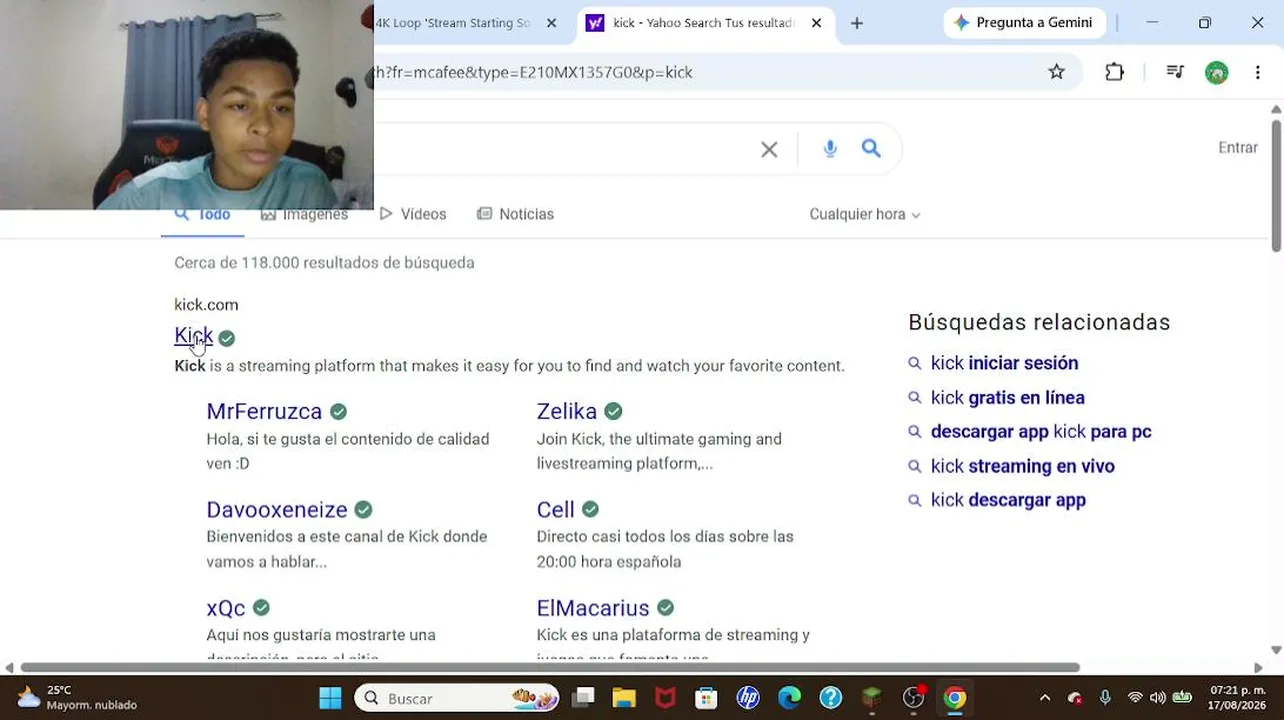Start voice search with the microphone icon
This screenshot has width=1284, height=720.
[x=830, y=149]
